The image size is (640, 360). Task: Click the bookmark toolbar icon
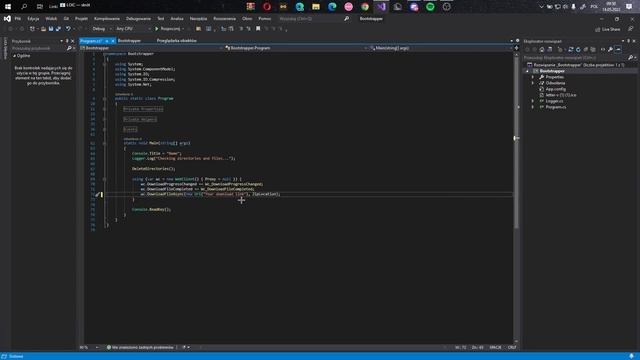coord(258,29)
